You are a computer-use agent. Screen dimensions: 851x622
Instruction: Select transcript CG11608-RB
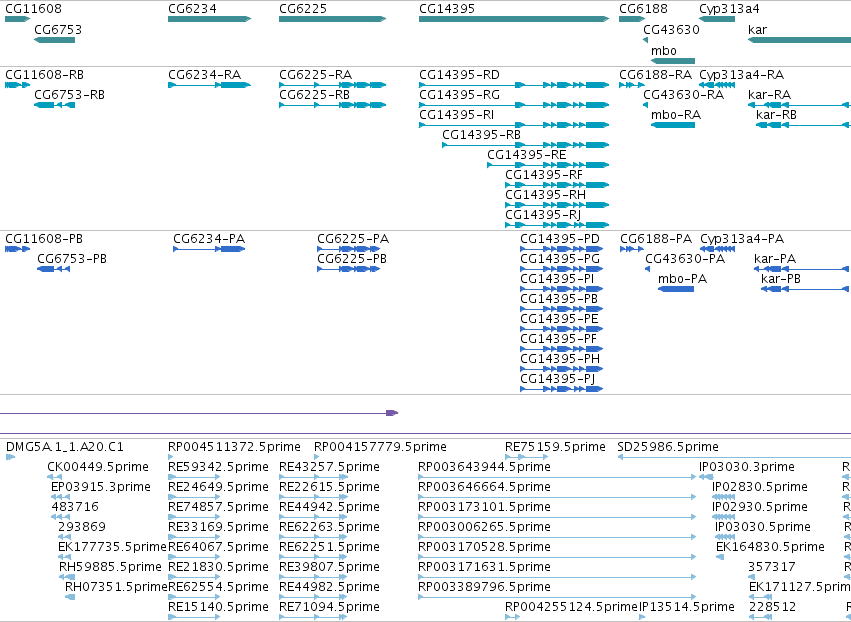44,74
